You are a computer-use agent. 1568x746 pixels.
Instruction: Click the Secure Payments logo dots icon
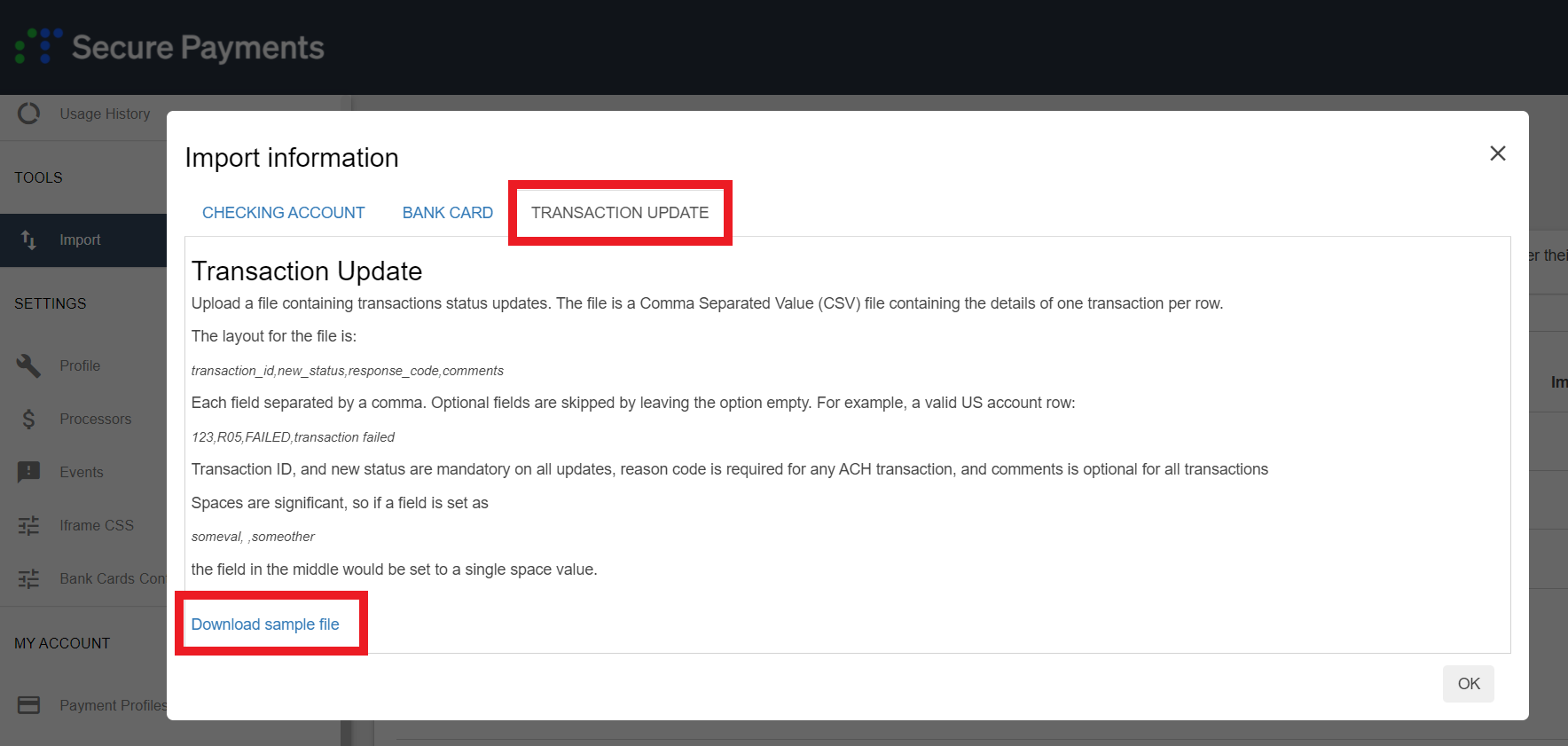39,46
